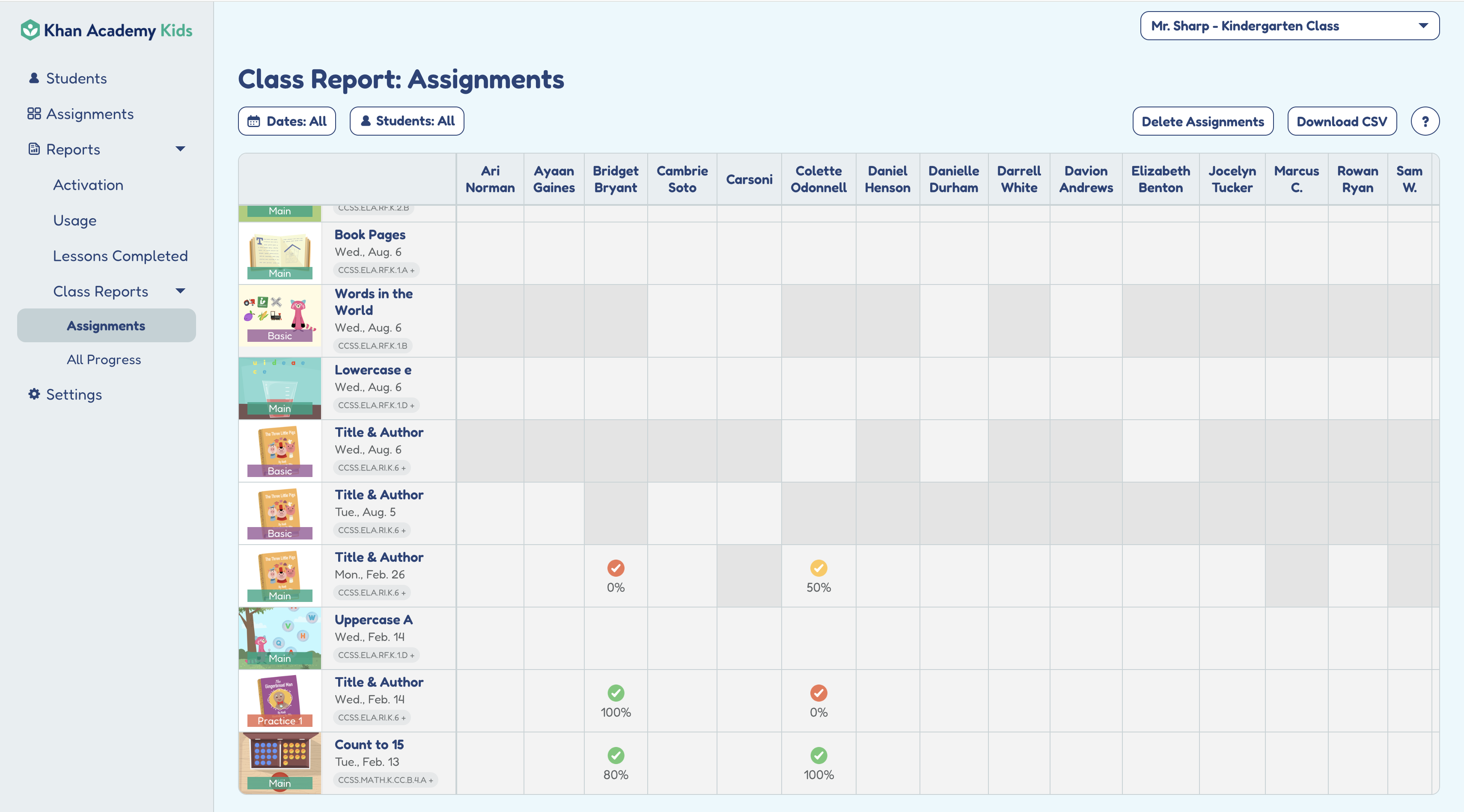Image resolution: width=1464 pixels, height=812 pixels.
Task: Click the Download CSV button
Action: pos(1341,122)
